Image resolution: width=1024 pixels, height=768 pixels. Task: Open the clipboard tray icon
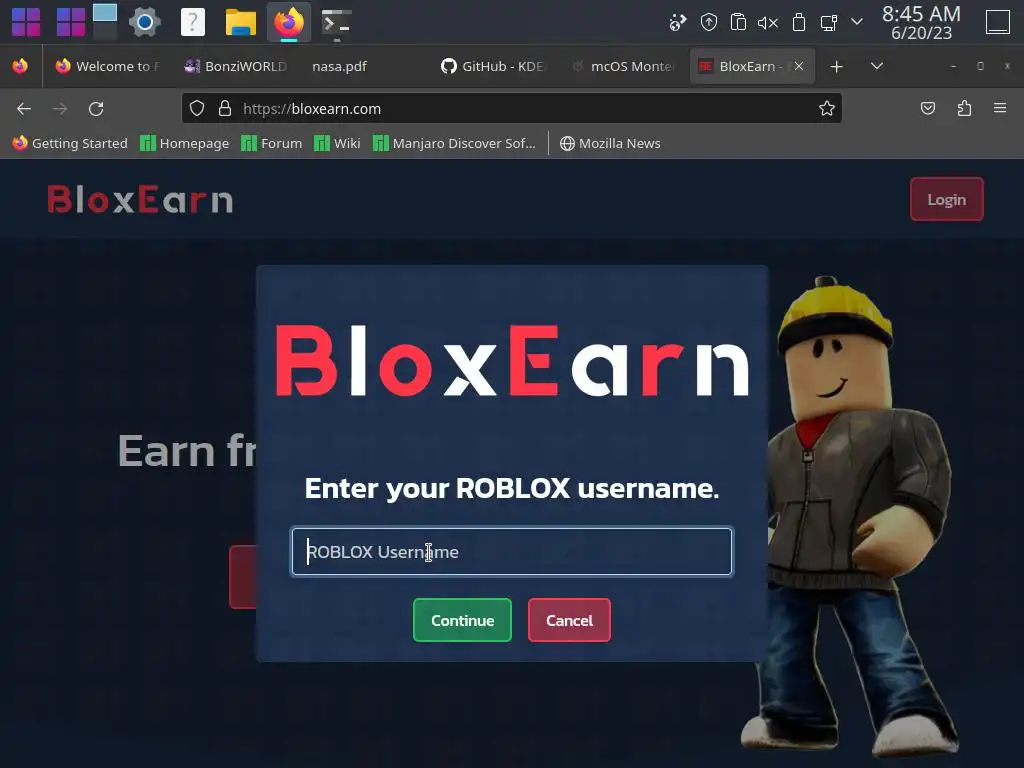pos(738,23)
